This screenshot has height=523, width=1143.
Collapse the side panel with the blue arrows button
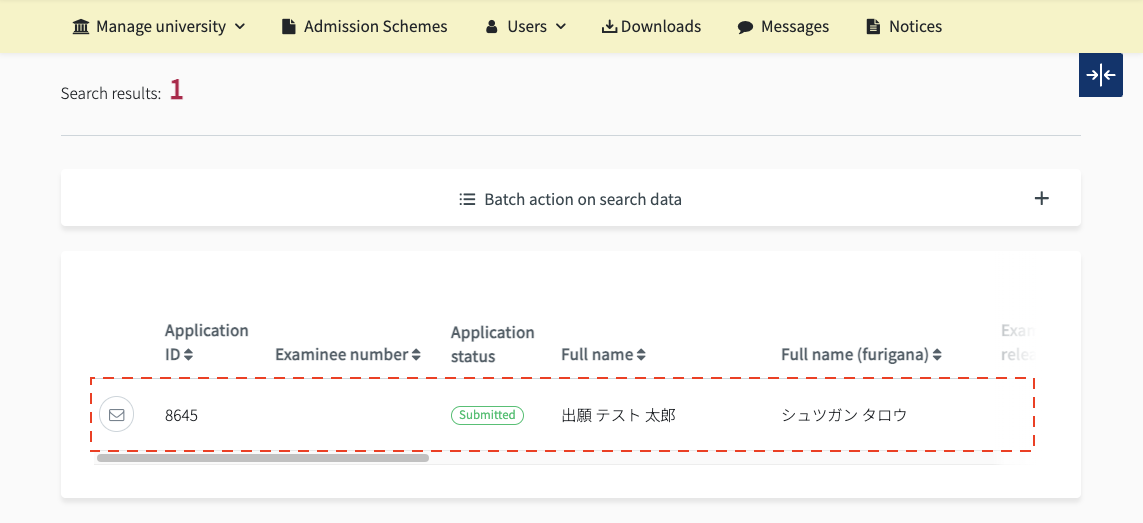[1100, 74]
